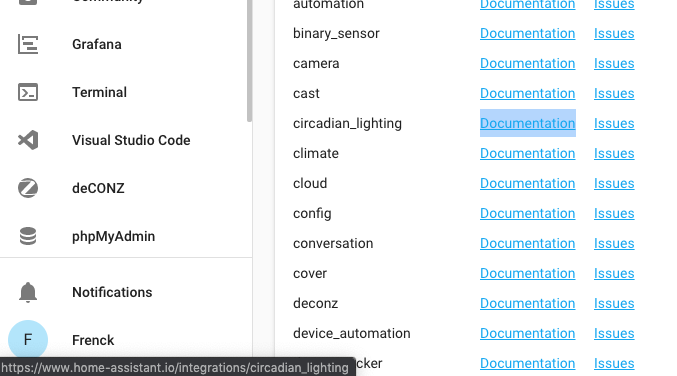Open Issues for circadian_lighting
677x376 pixels.
coord(614,123)
